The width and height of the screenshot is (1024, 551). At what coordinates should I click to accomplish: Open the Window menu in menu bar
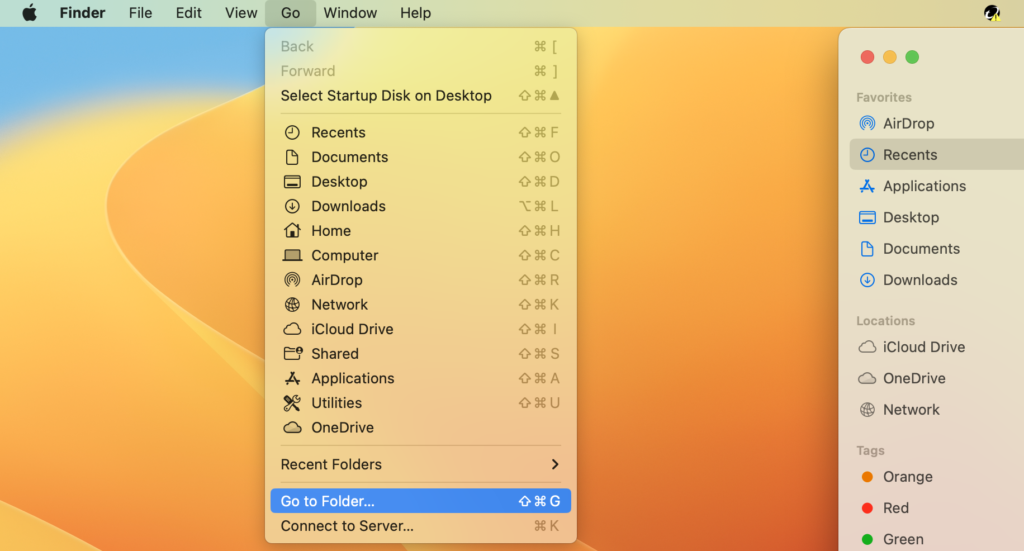point(350,13)
